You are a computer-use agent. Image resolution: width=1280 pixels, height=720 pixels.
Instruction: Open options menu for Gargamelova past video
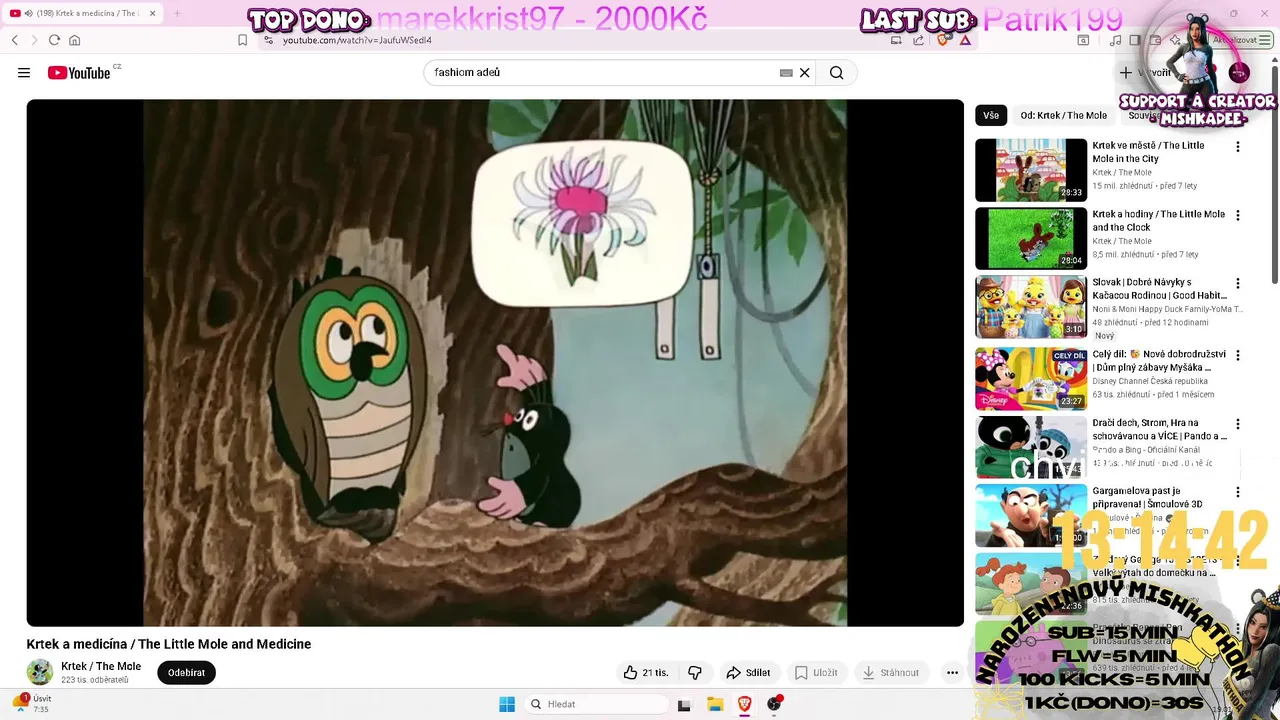point(1237,492)
